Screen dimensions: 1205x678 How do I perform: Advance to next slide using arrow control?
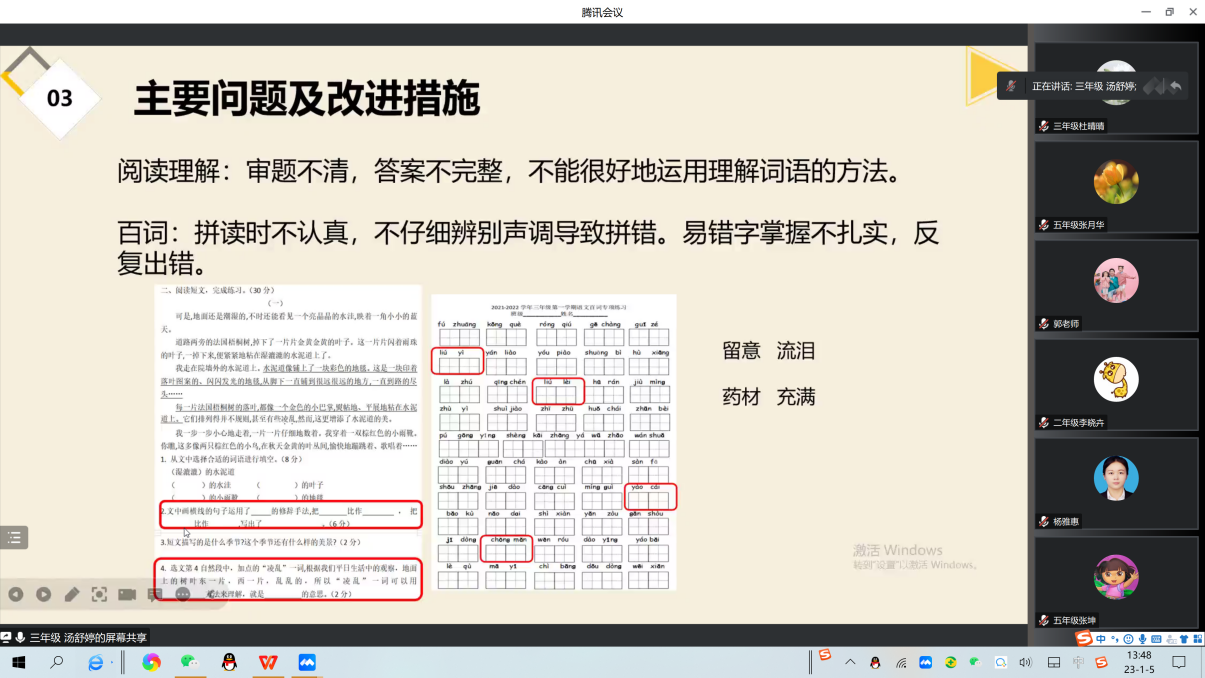point(43,594)
